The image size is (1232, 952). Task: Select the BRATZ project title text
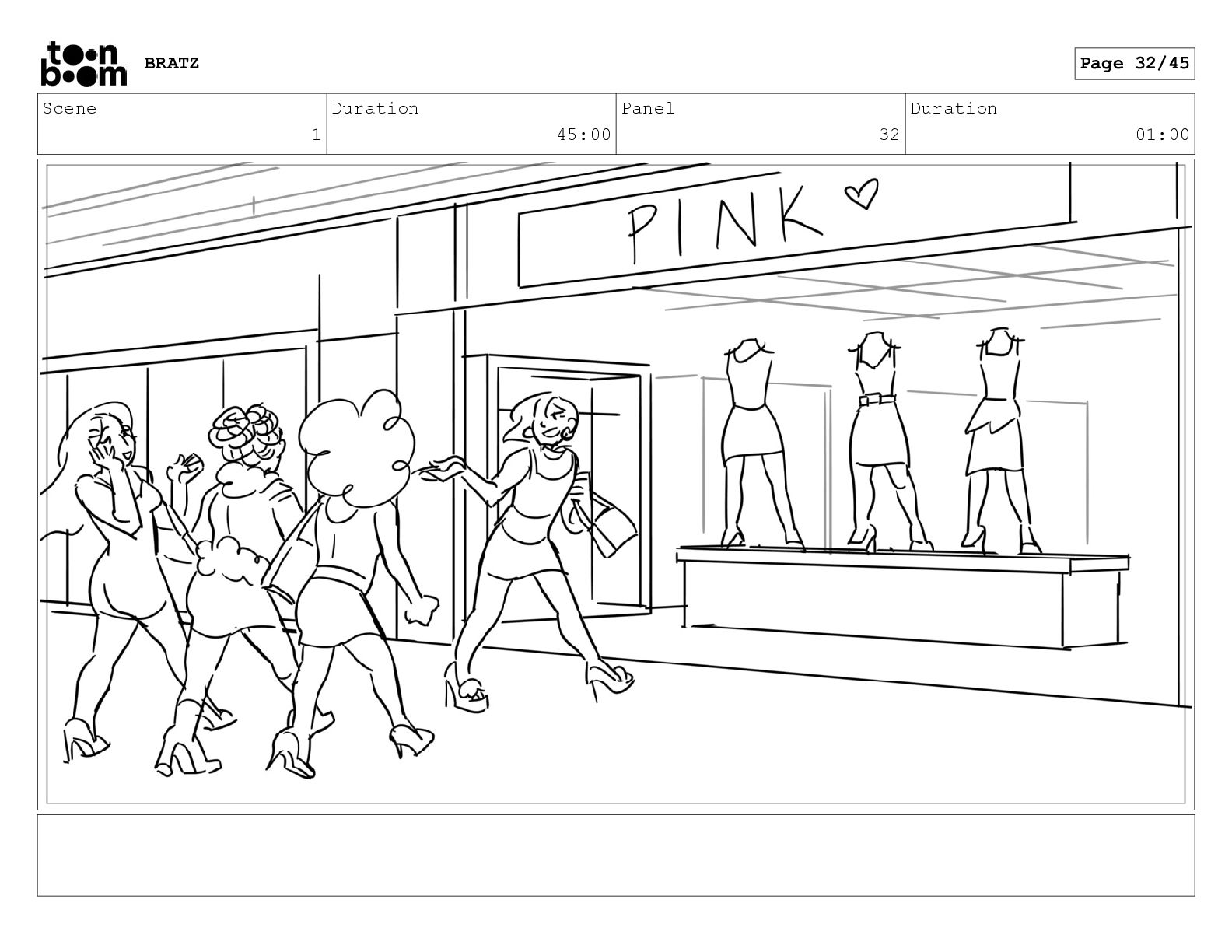(x=171, y=63)
